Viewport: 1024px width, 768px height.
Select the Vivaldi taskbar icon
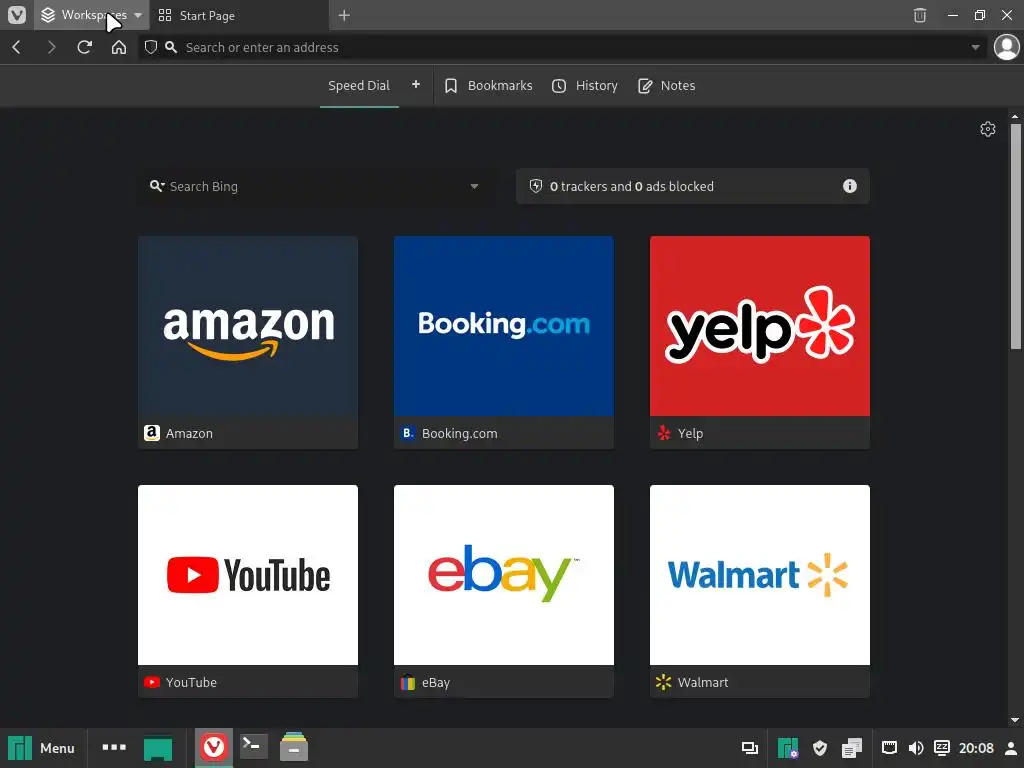214,747
